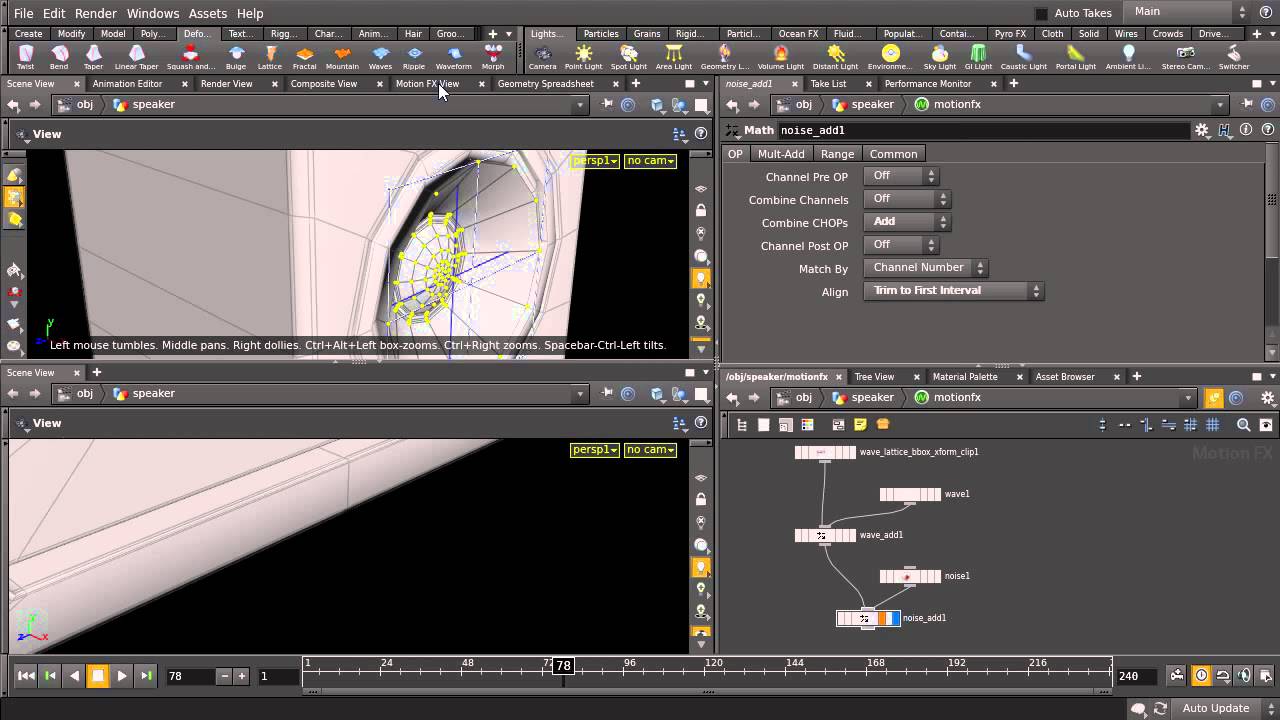This screenshot has width=1280, height=720.
Task: Add an Ambient Light
Action: [x=1128, y=57]
